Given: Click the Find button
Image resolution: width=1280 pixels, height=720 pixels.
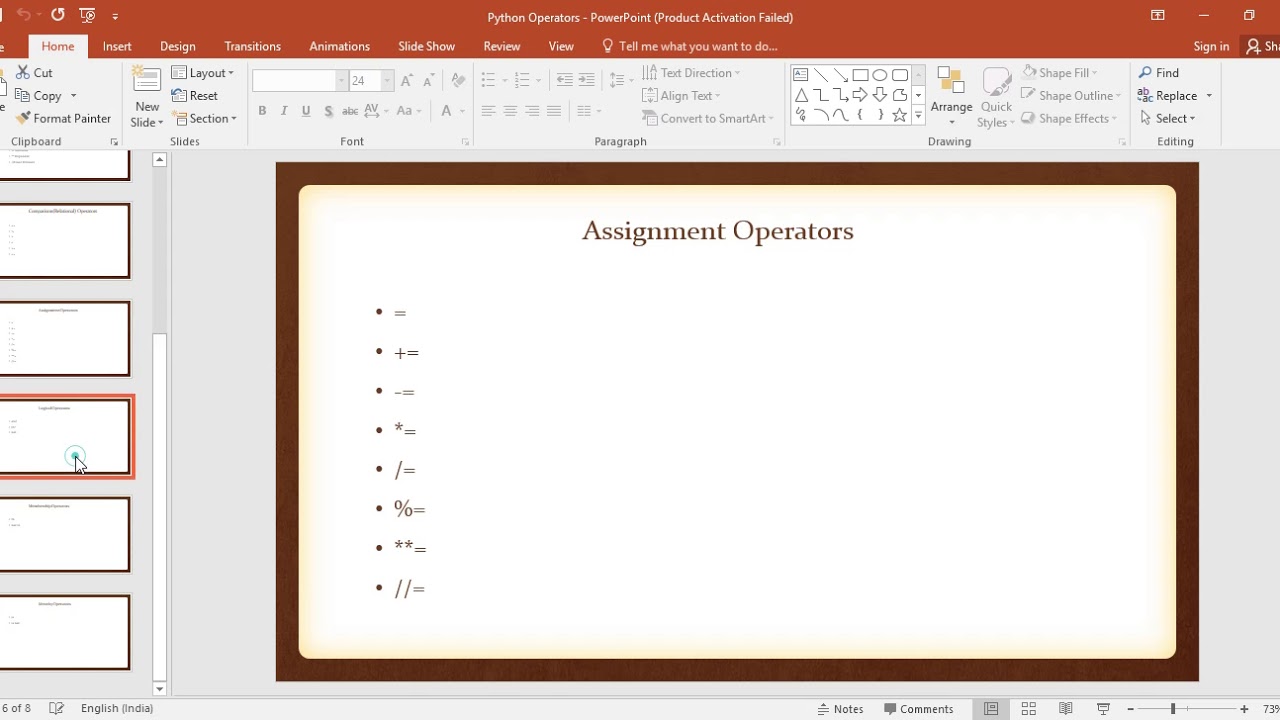Looking at the screenshot, I should [x=1159, y=73].
